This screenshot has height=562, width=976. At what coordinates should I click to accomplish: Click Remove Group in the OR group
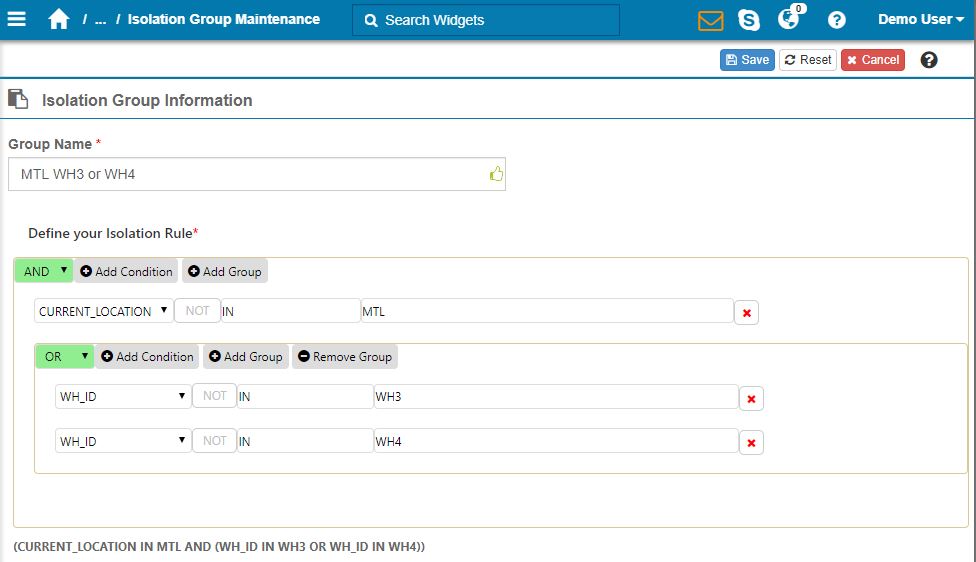344,356
